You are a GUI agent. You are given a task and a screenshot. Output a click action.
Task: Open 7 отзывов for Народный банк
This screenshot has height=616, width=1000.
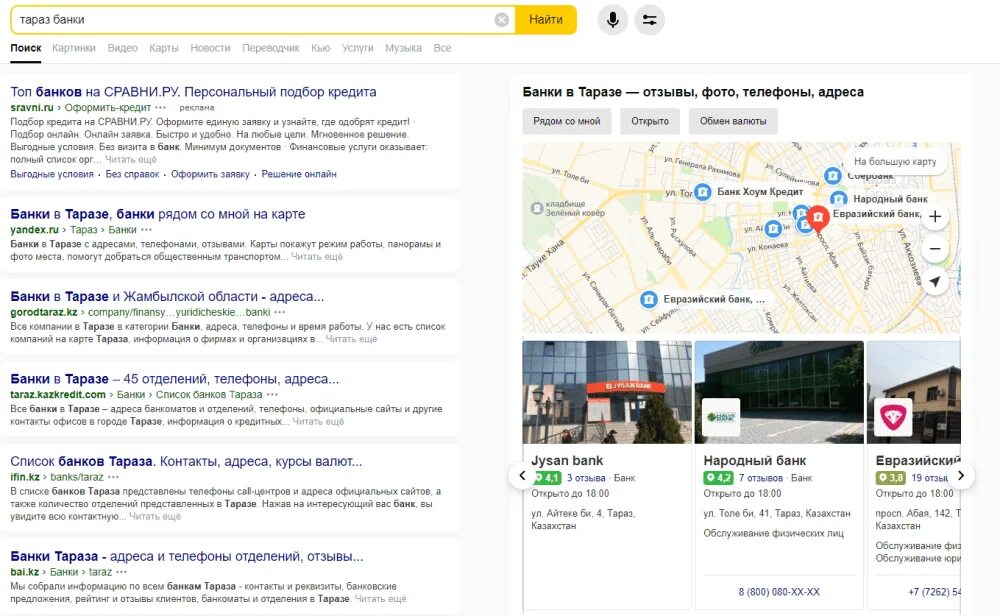point(761,478)
